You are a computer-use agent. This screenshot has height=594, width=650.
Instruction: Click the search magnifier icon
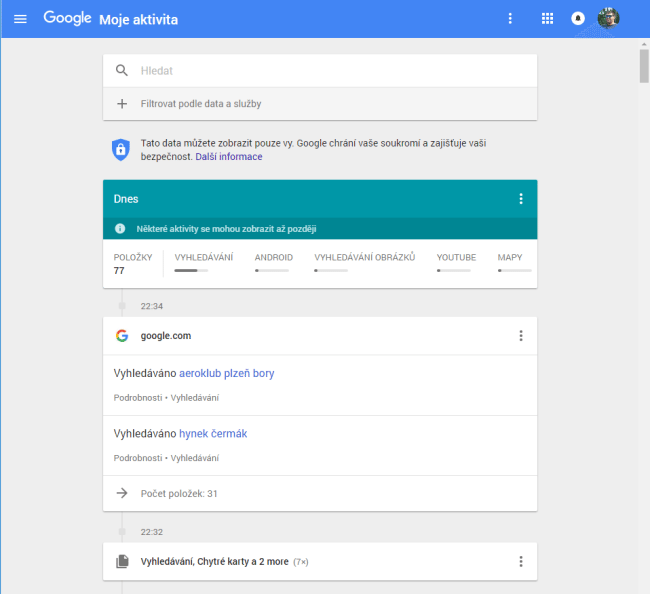click(x=121, y=70)
